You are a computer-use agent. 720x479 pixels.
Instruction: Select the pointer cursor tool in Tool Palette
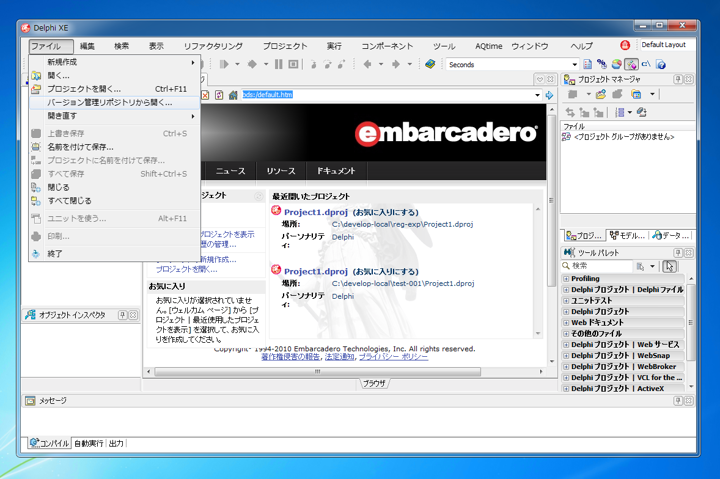(x=670, y=266)
